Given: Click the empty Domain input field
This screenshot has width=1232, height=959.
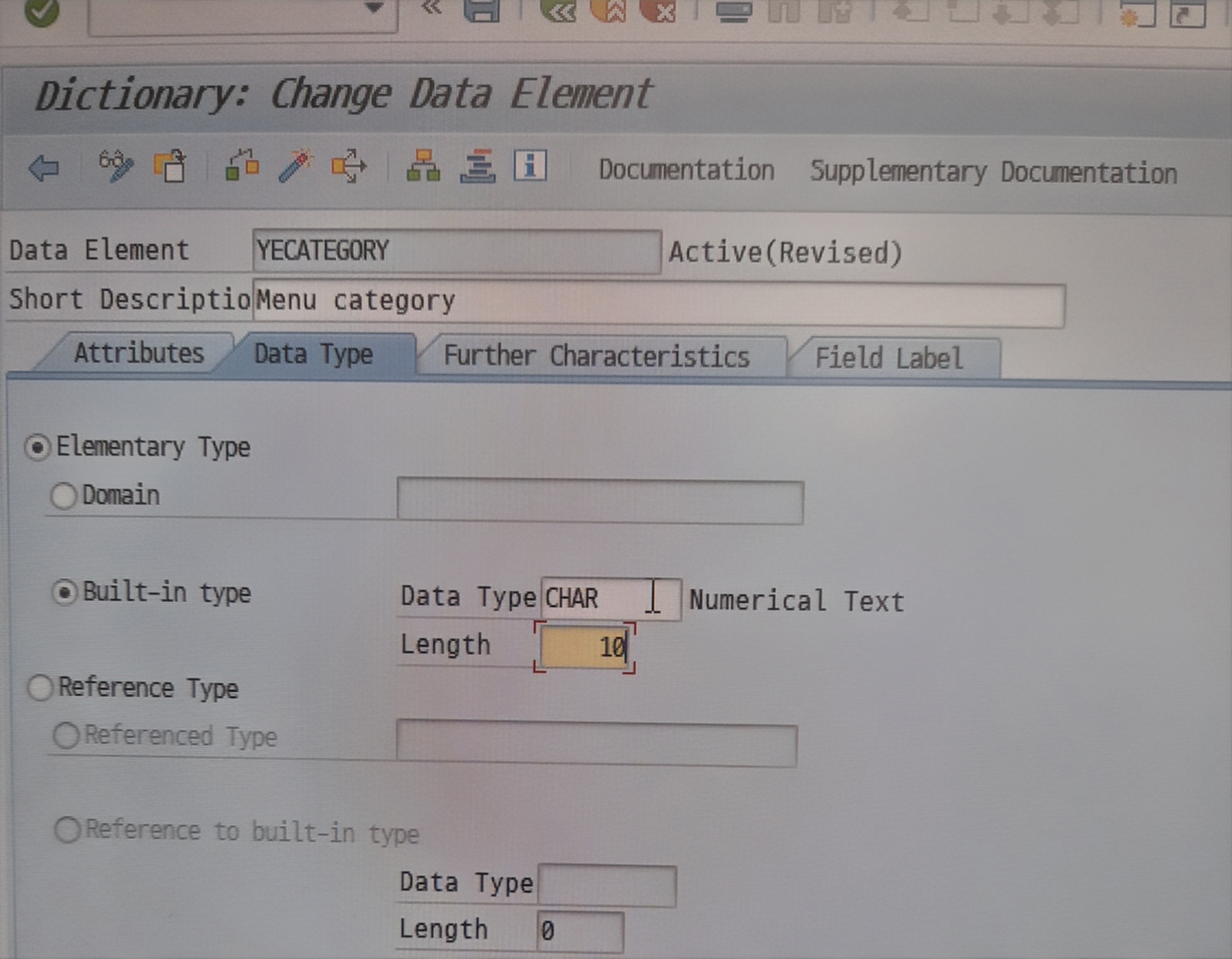Looking at the screenshot, I should point(600,501).
